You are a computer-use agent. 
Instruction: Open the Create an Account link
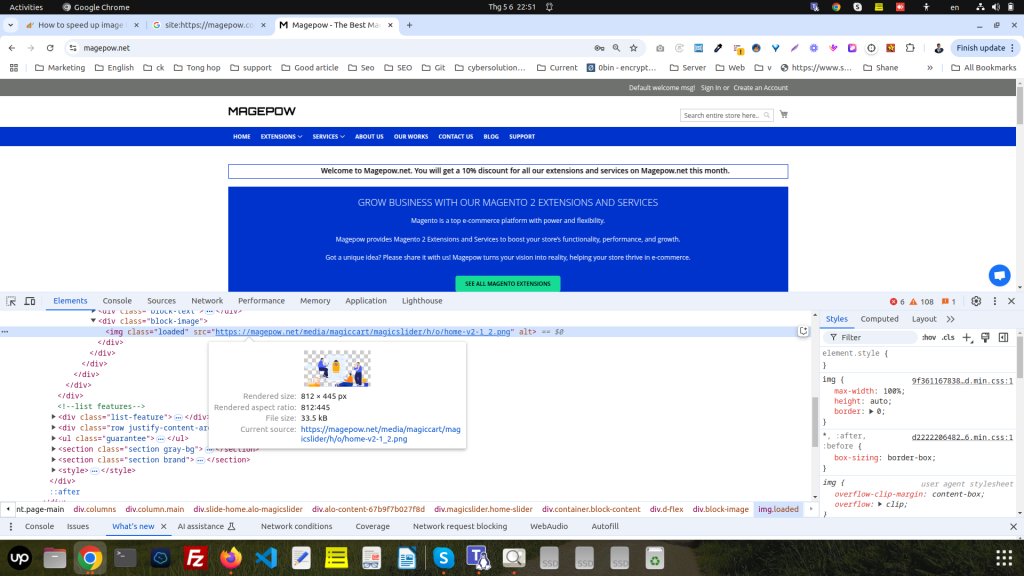[760, 88]
